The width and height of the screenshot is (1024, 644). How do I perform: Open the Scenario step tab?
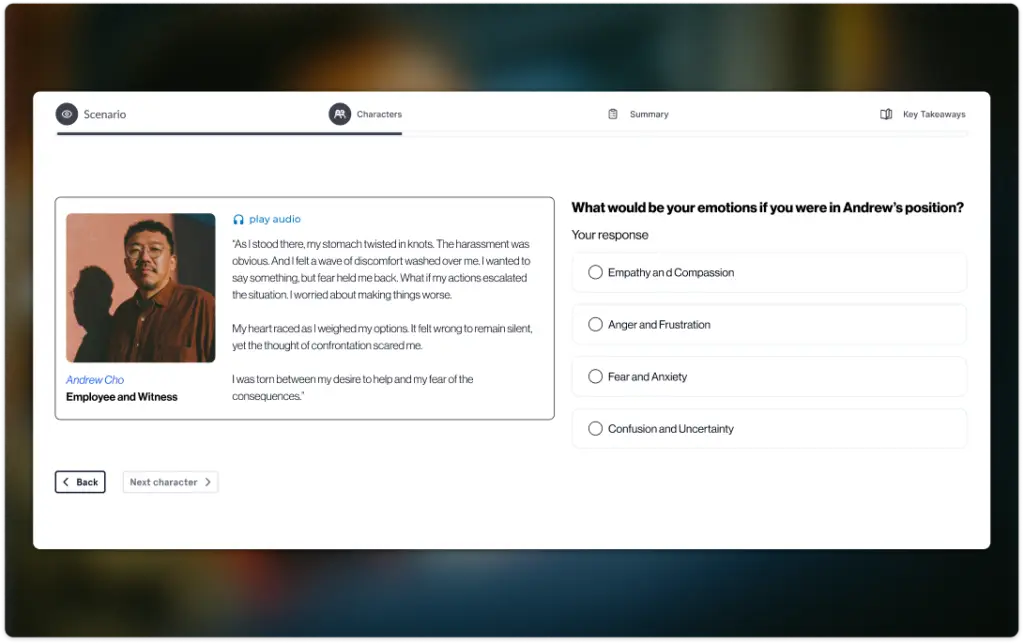coord(105,114)
